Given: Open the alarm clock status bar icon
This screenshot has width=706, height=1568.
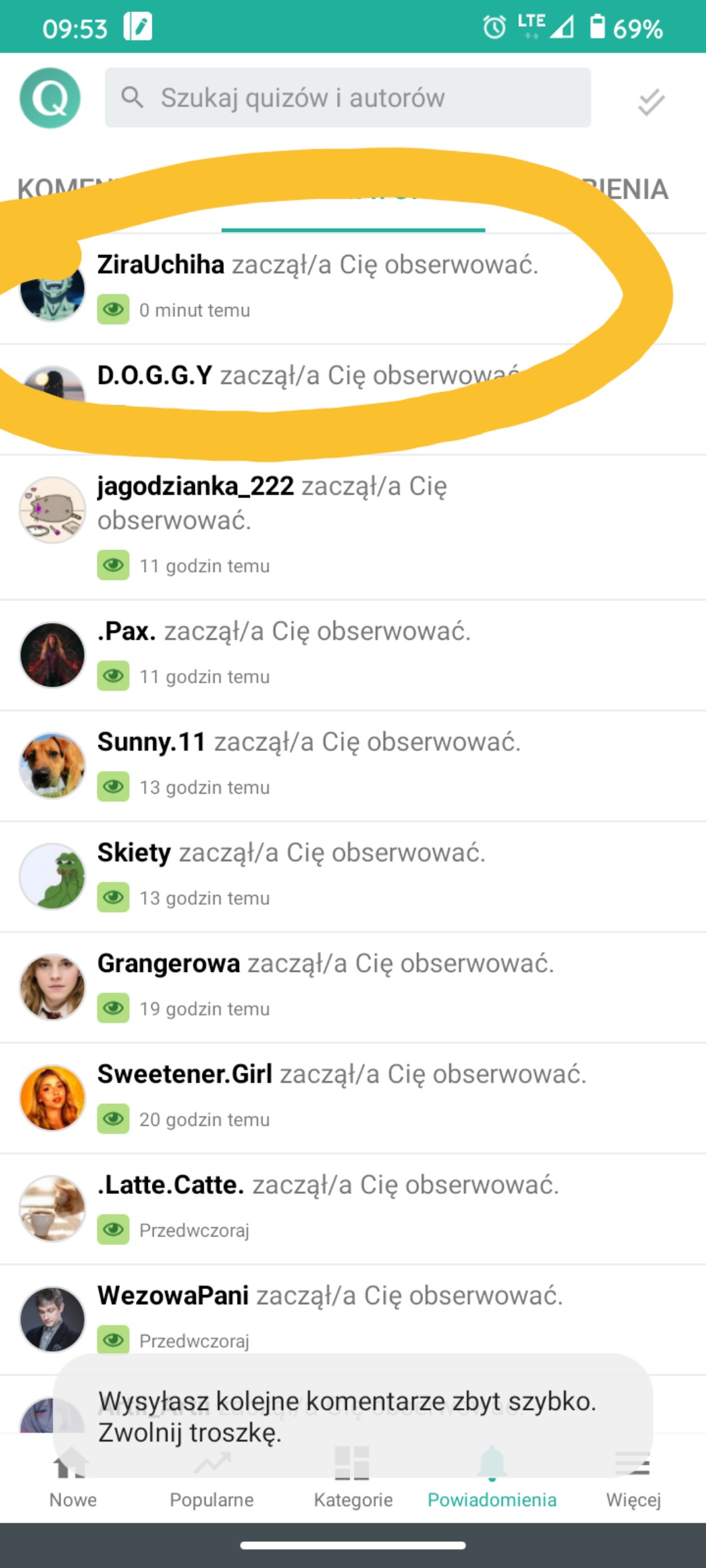Looking at the screenshot, I should pos(494,27).
